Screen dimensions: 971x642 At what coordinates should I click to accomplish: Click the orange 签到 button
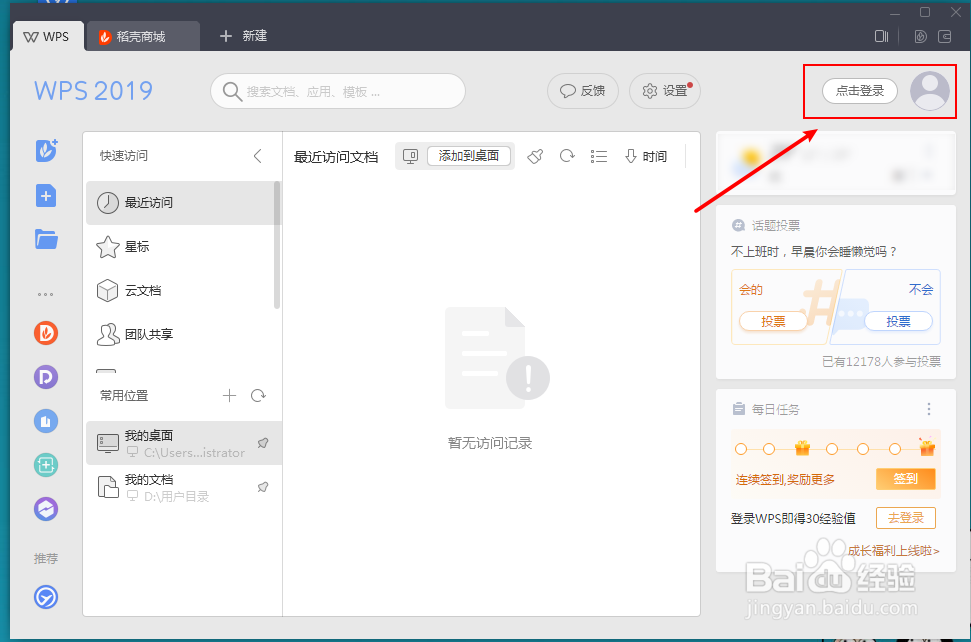(905, 479)
